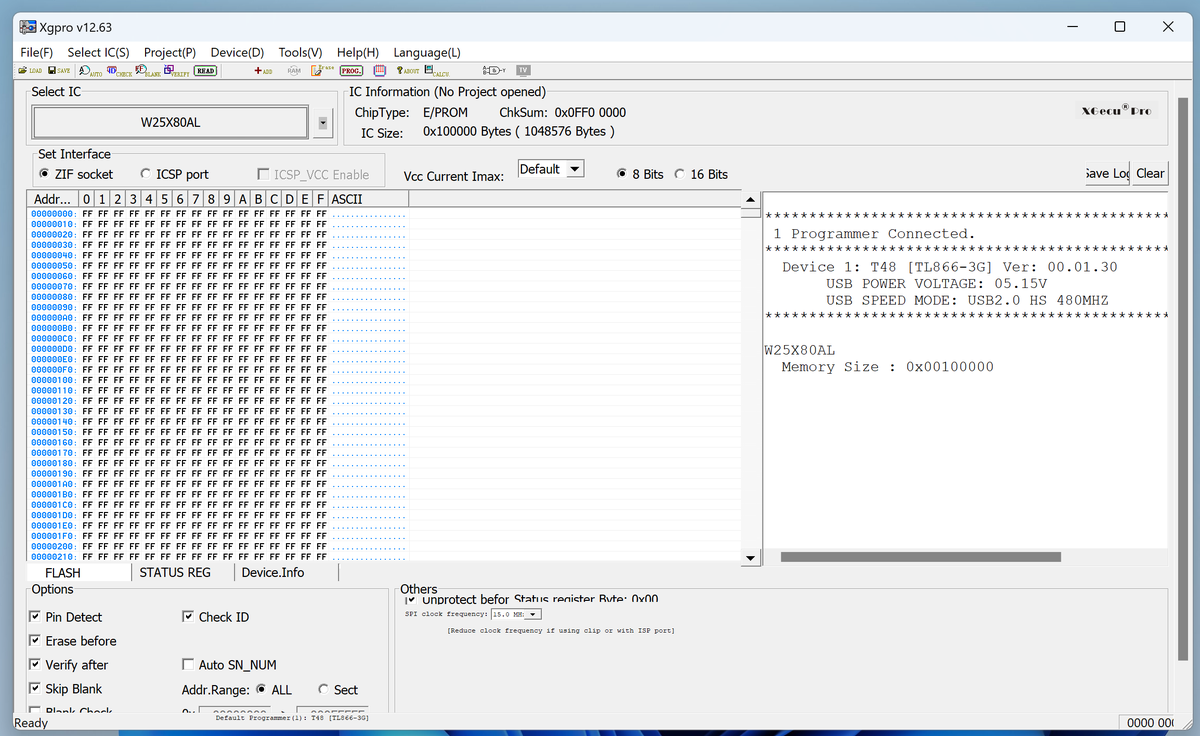Viewport: 1200px width, 736px height.
Task: Toggle Verify after checkbox
Action: click(x=36, y=665)
